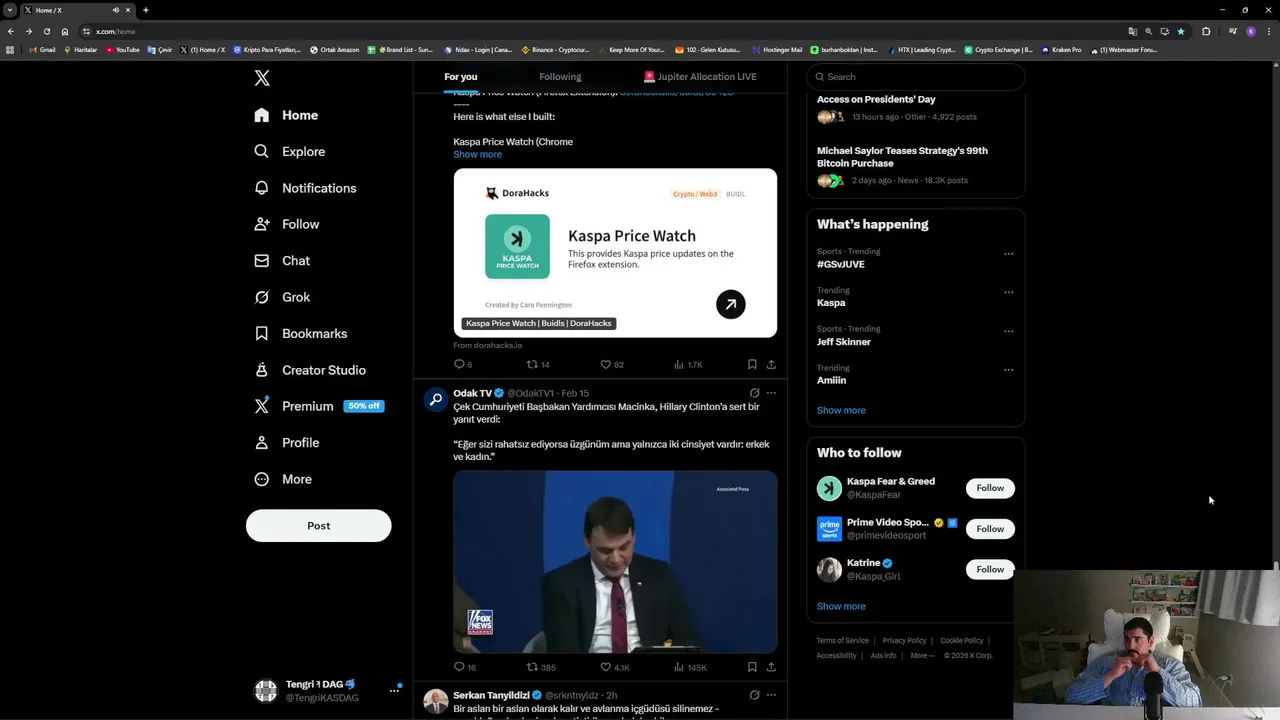Open more options on Odak TV tweet
Screen dimensions: 1280x720
point(771,393)
